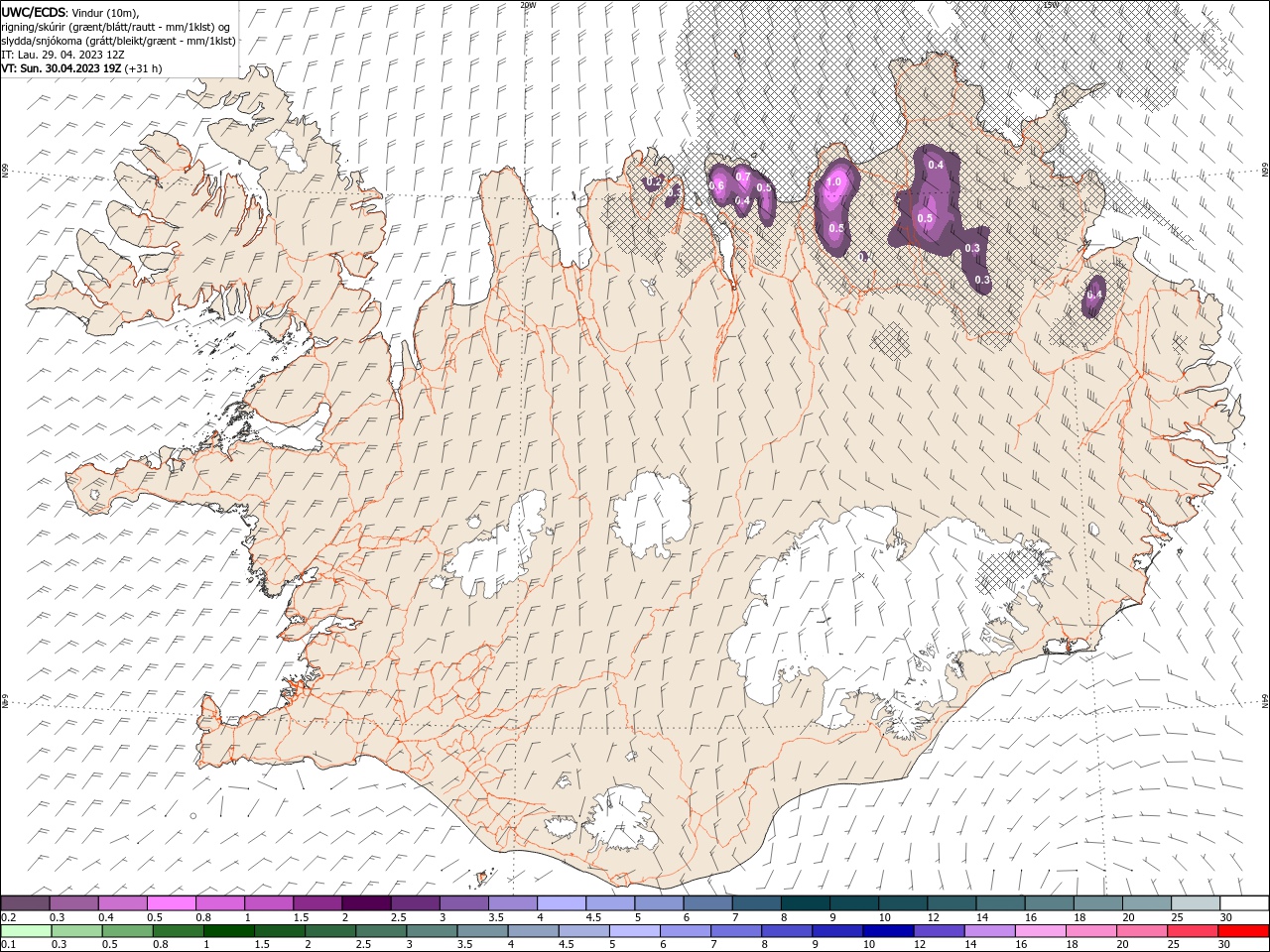Screen dimensions: 1270x952
Task: Click the '0.2' snowfall value on the map
Action: click(654, 181)
